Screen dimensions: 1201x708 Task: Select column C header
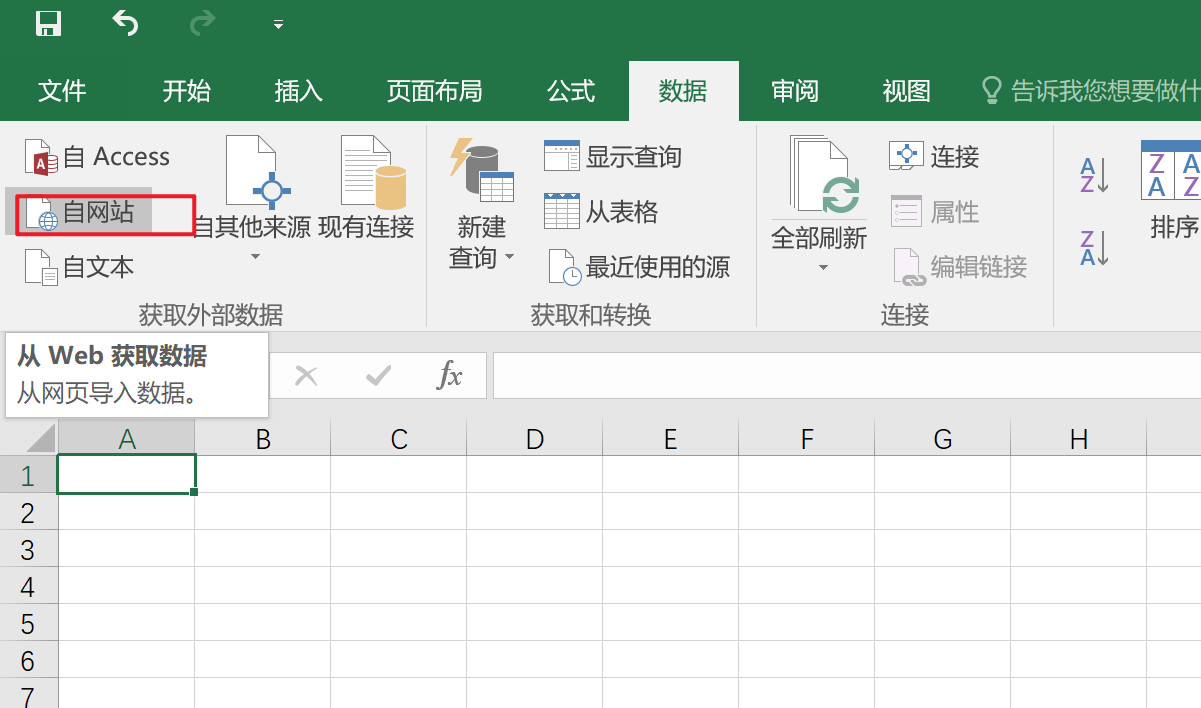pos(399,438)
